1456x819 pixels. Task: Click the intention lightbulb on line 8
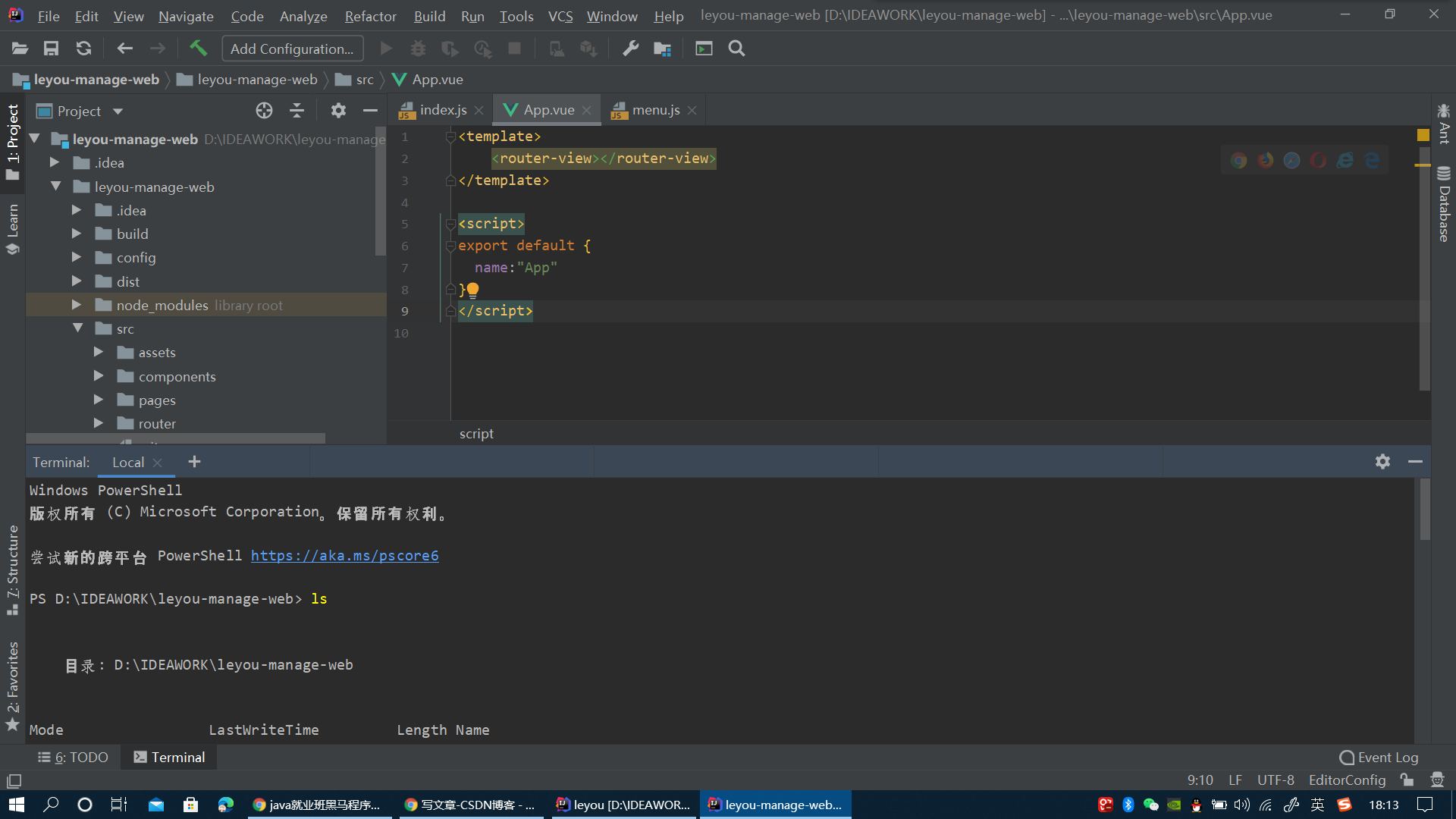(472, 290)
